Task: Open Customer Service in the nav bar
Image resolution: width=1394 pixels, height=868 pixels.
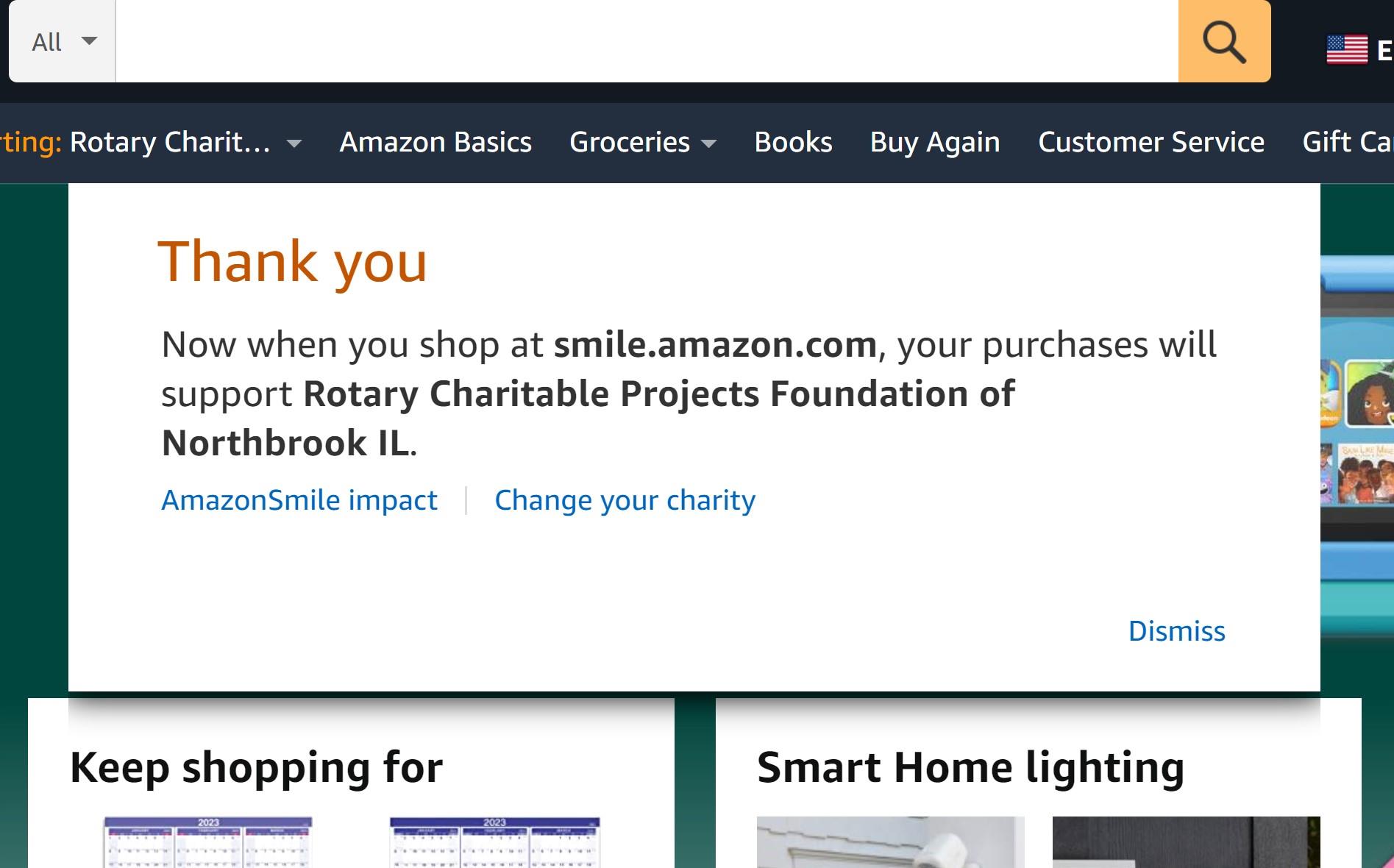Action: 1151,142
